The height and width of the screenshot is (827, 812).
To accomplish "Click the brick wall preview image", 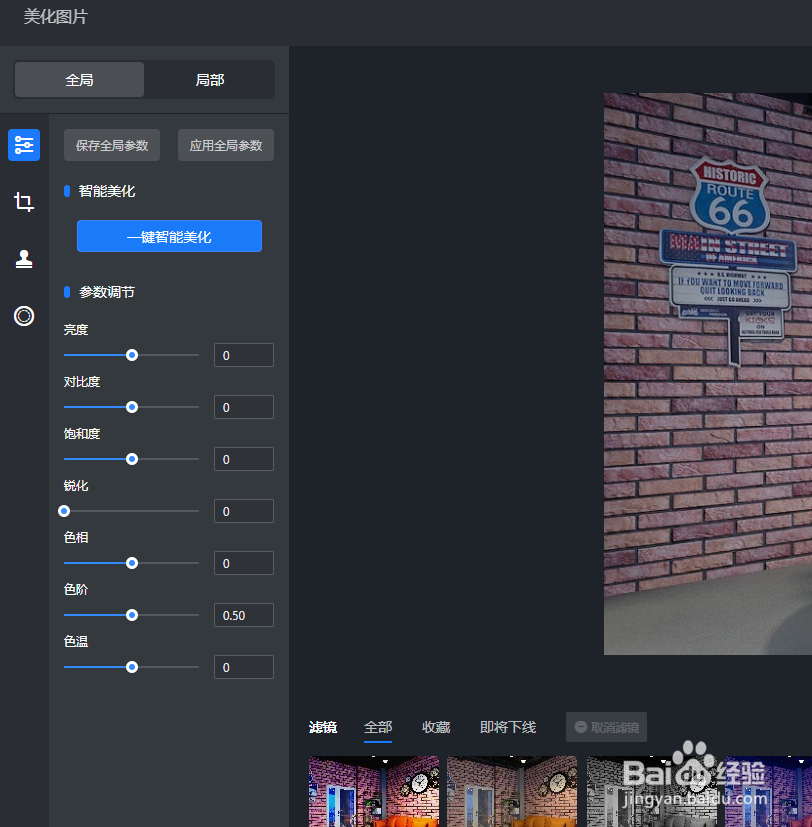I will [x=708, y=374].
